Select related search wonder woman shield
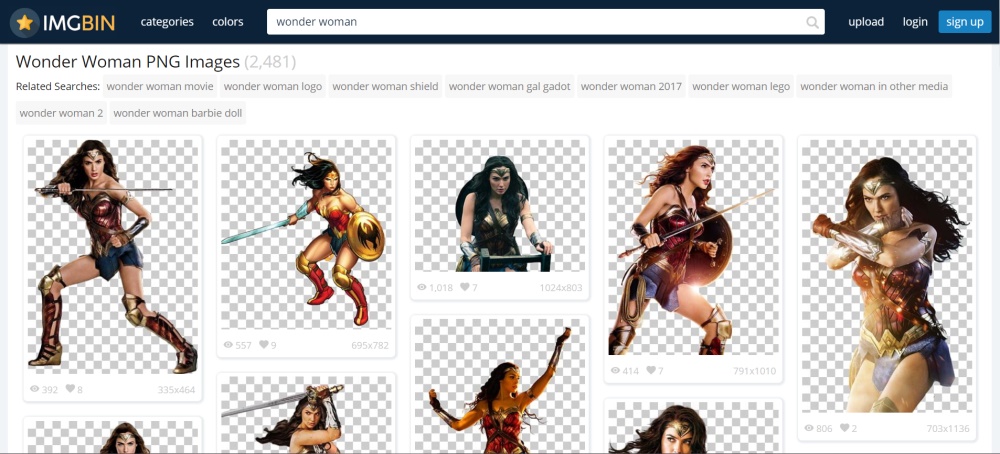Image resolution: width=1000 pixels, height=454 pixels. (x=385, y=86)
